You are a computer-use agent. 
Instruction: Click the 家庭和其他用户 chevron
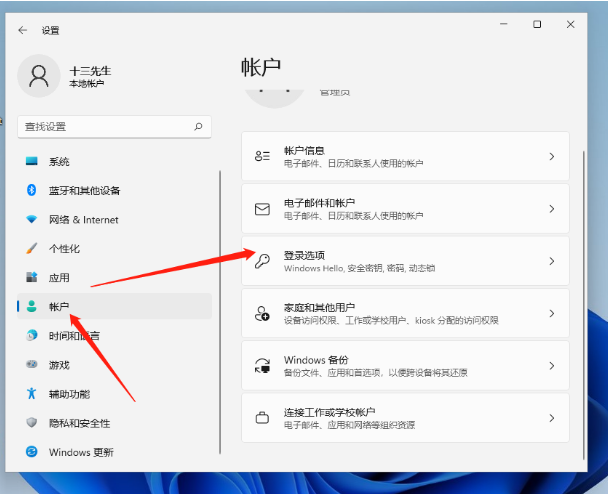click(552, 313)
